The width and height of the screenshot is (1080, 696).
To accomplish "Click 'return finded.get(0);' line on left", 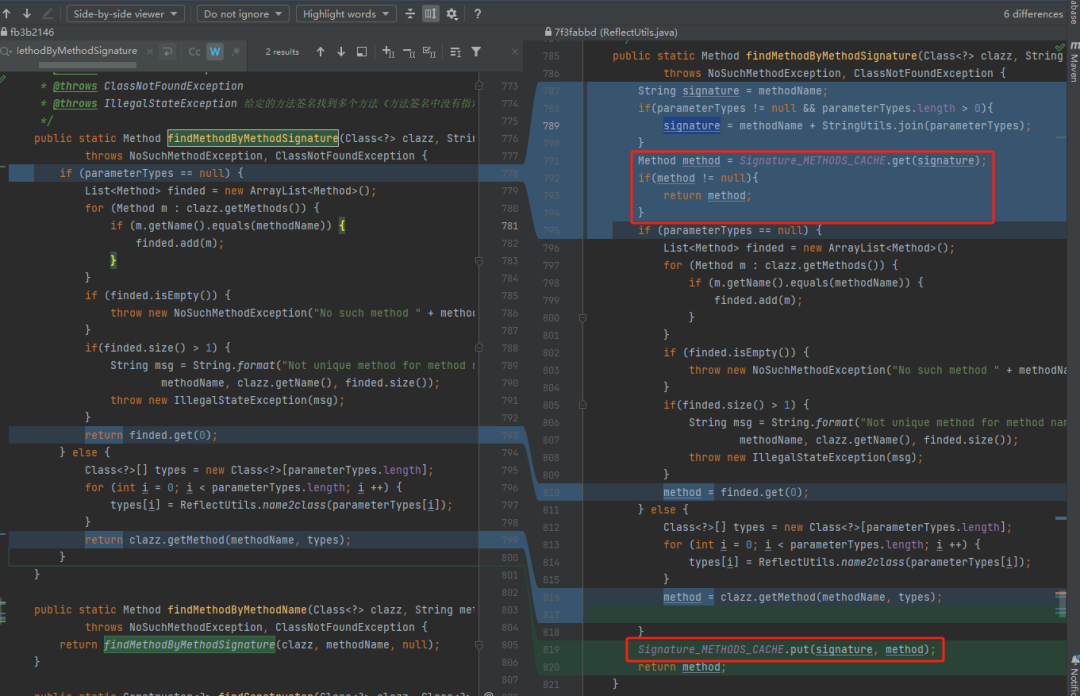I will 151,435.
